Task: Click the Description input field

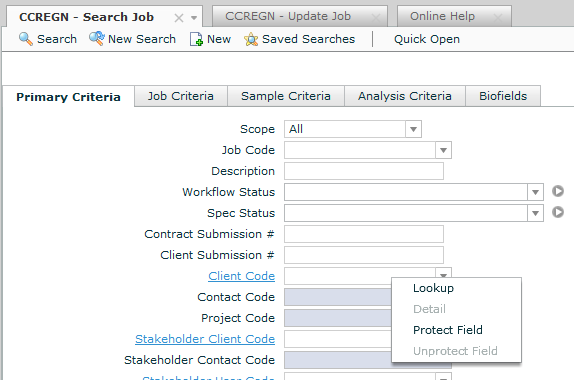Action: (x=364, y=171)
